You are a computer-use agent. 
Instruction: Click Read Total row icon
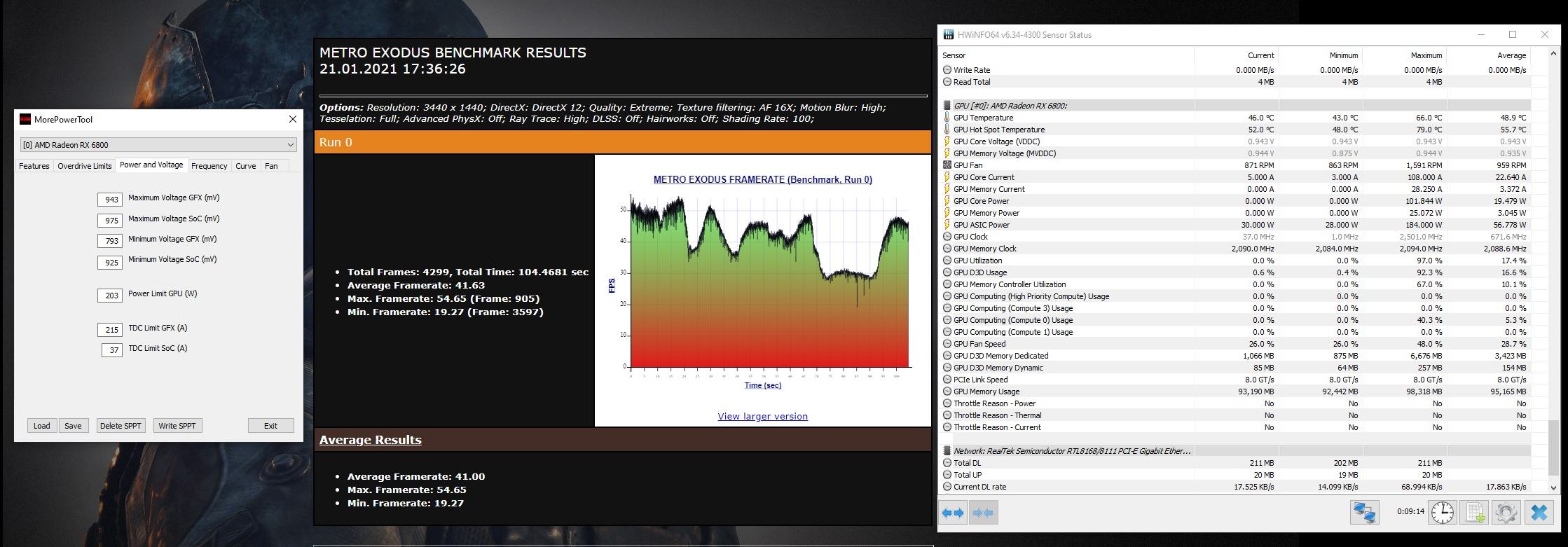(x=947, y=82)
